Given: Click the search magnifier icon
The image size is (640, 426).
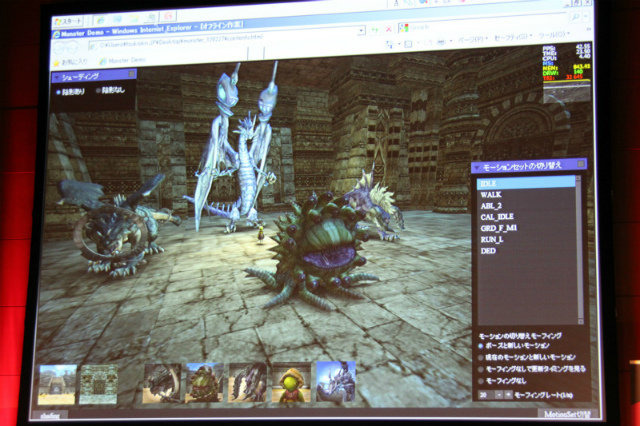Looking at the screenshot, I should pyautogui.click(x=576, y=17).
